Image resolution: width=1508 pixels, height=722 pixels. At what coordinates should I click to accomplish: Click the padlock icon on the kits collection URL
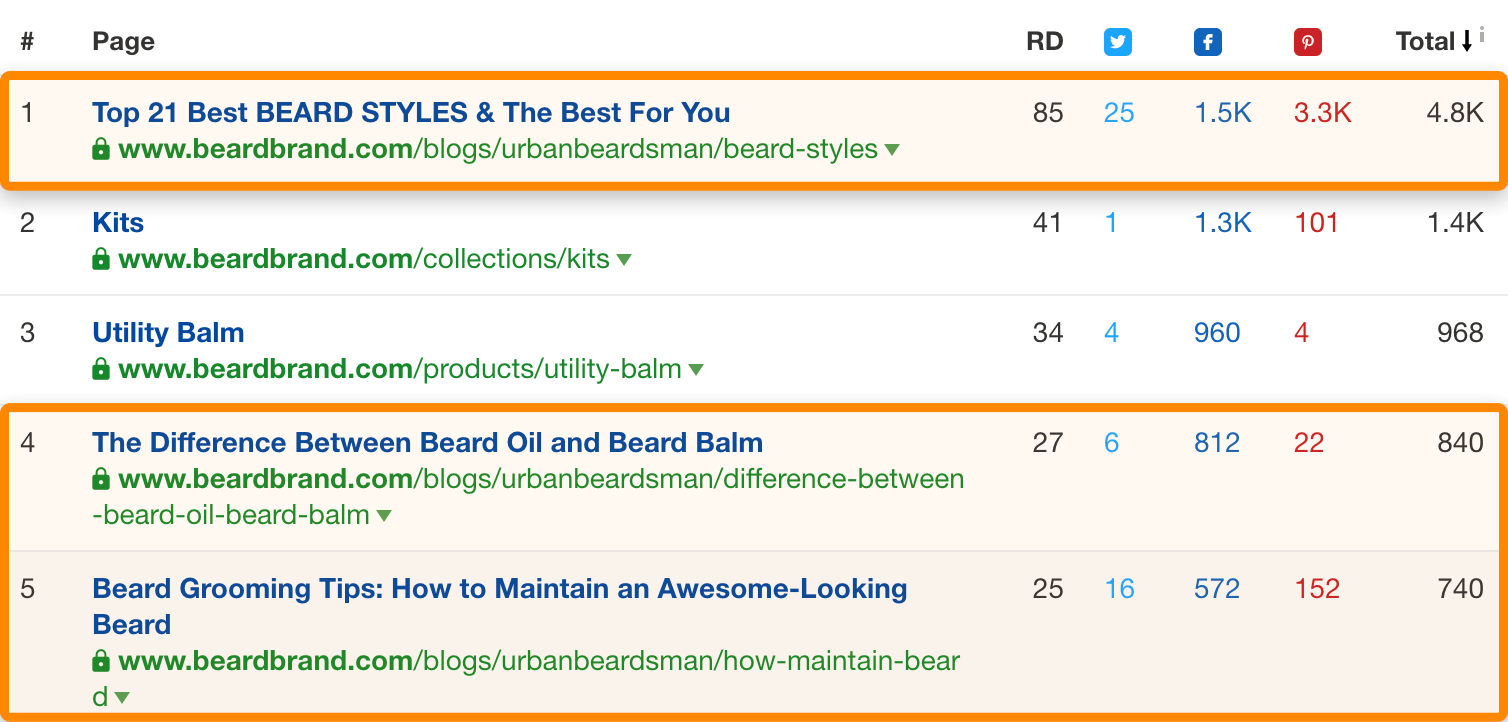pos(100,258)
